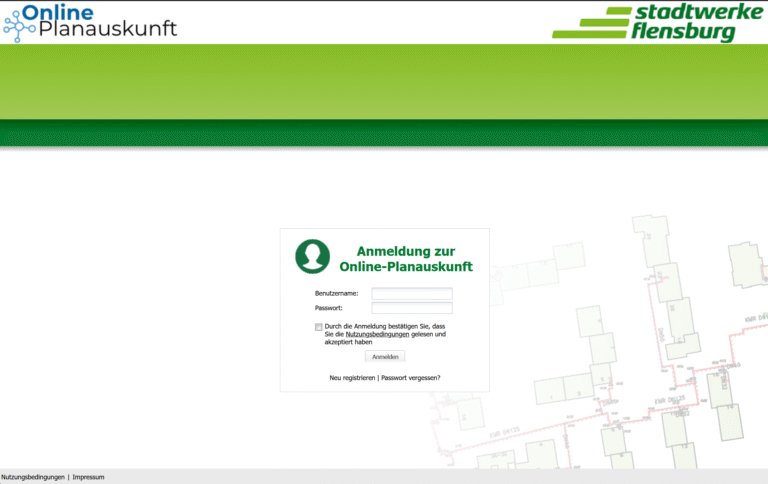This screenshot has height=484, width=768.
Task: Click the Online Planauskunft network nodes icon
Action: tap(19, 22)
